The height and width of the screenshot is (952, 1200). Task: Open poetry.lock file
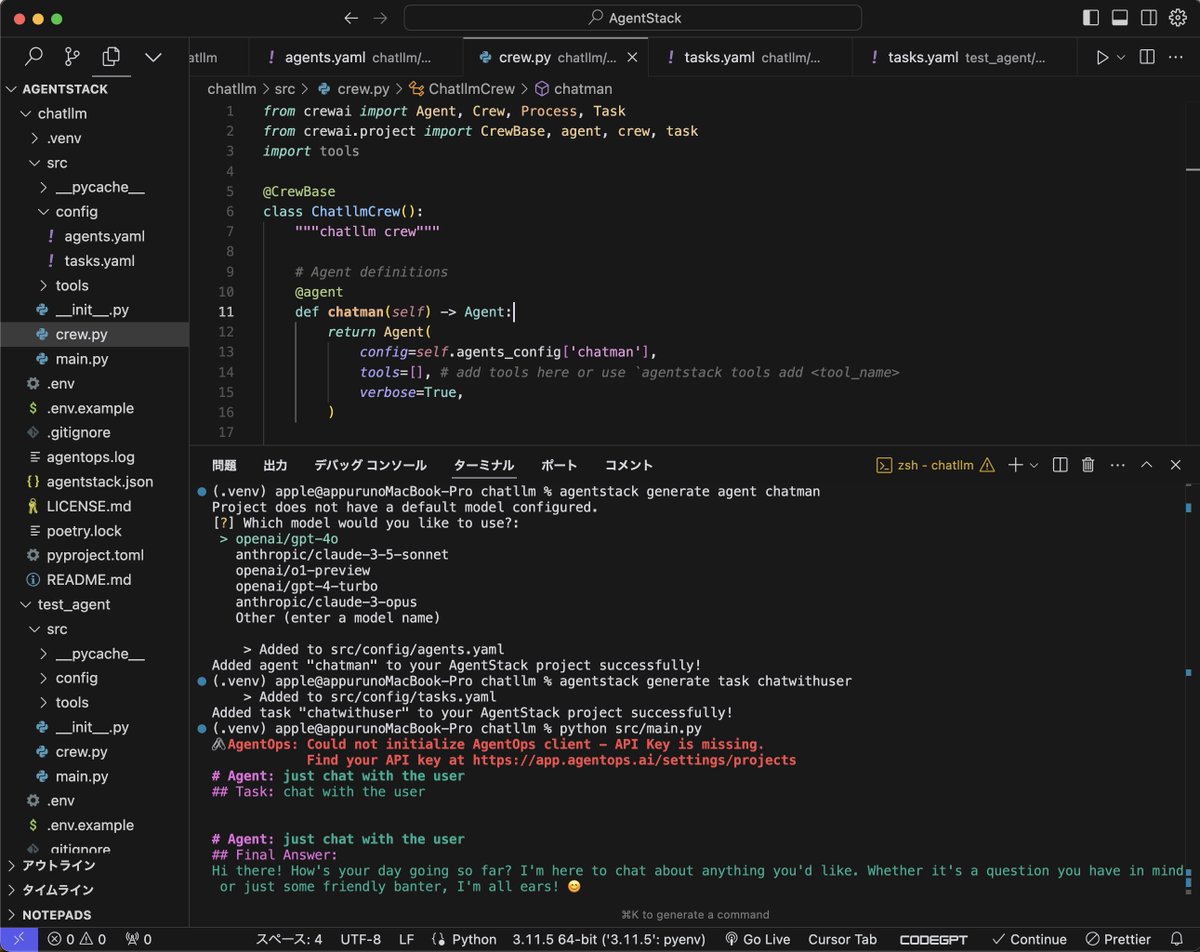point(84,531)
